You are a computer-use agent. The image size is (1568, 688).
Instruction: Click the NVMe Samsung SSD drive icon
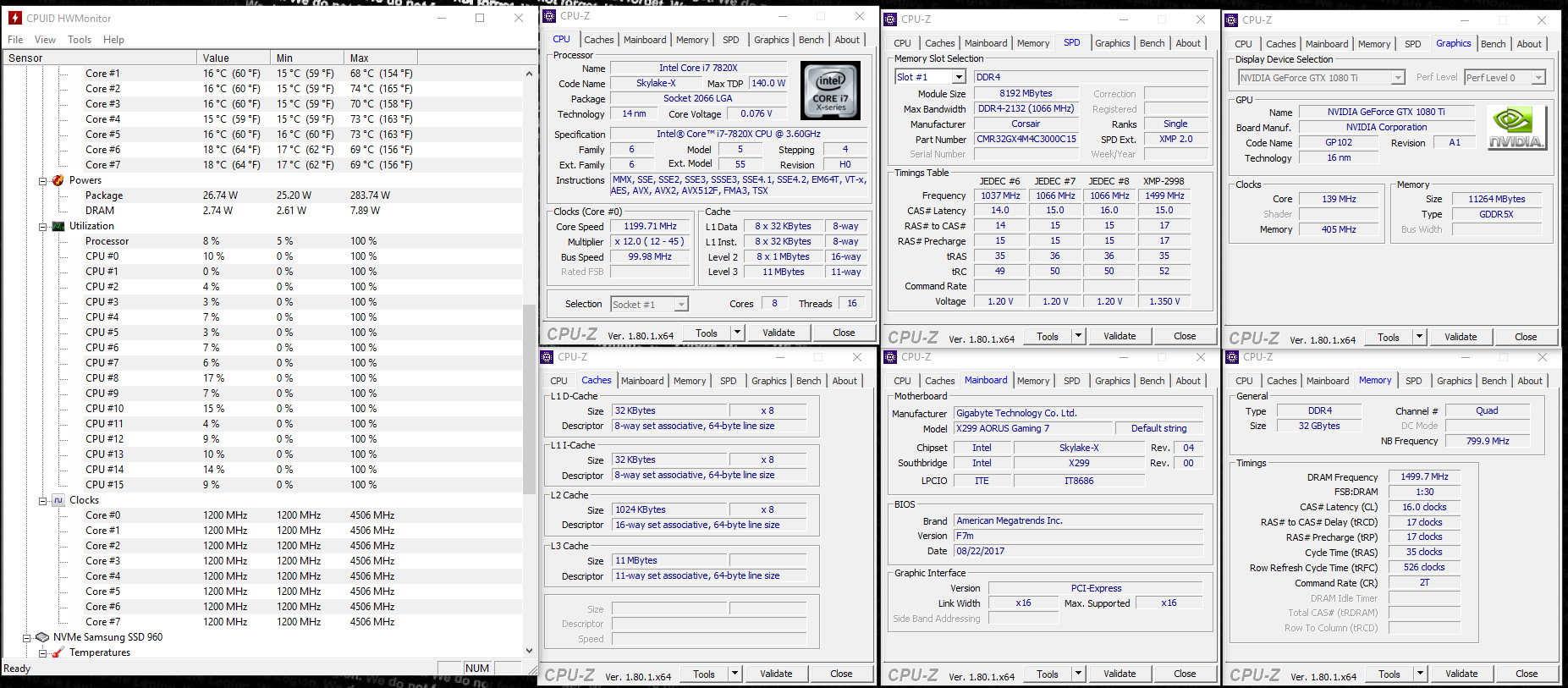(x=42, y=637)
